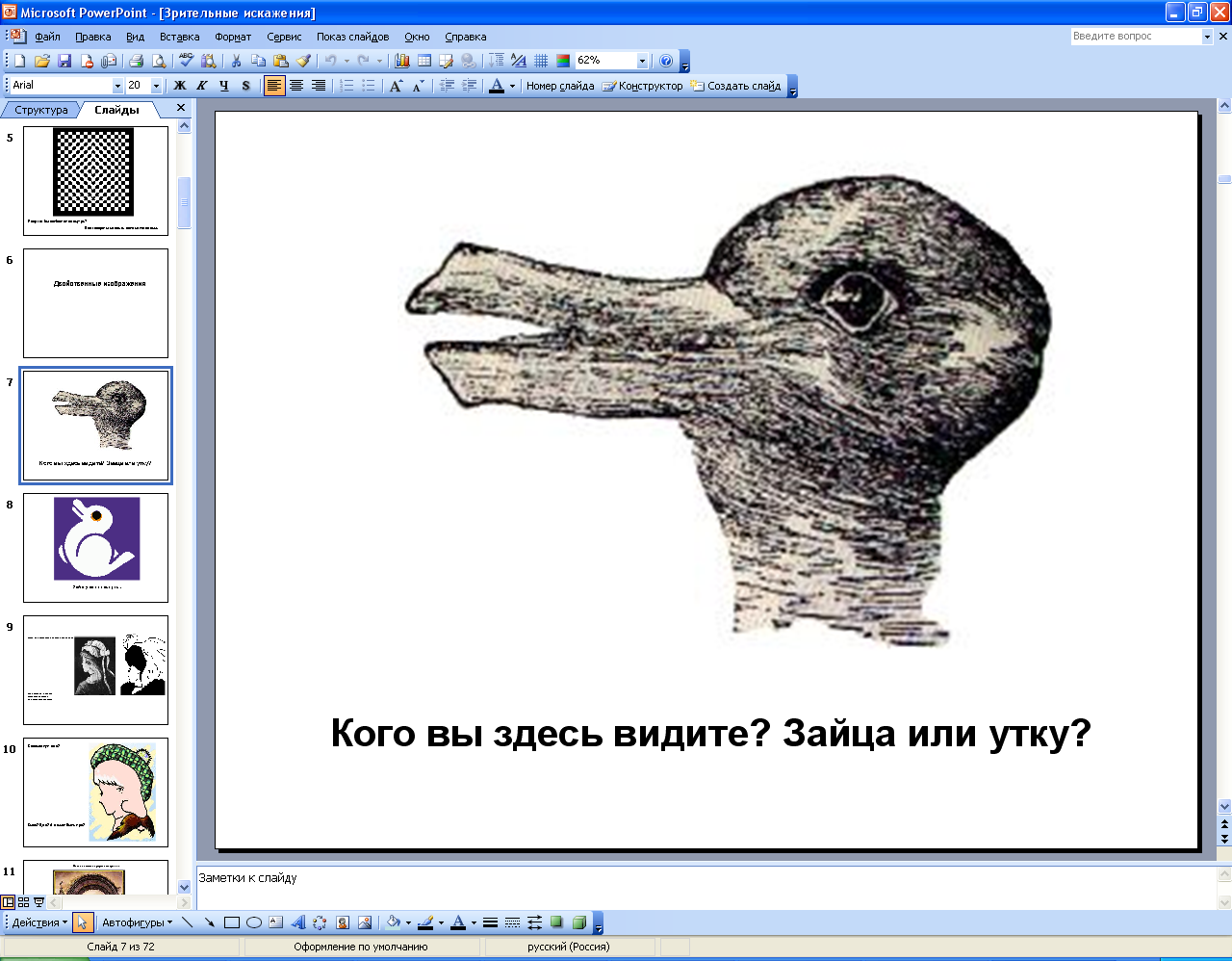This screenshot has height=961, width=1232.
Task: Open the formatting toolbar font color arrow
Action: [x=512, y=86]
